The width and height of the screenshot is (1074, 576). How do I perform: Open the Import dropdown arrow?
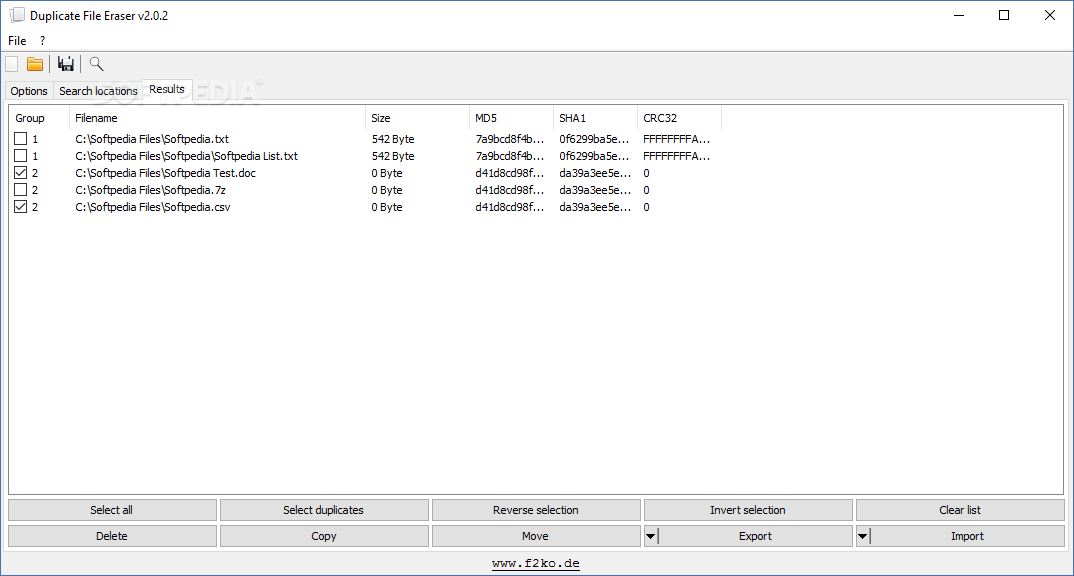(863, 536)
